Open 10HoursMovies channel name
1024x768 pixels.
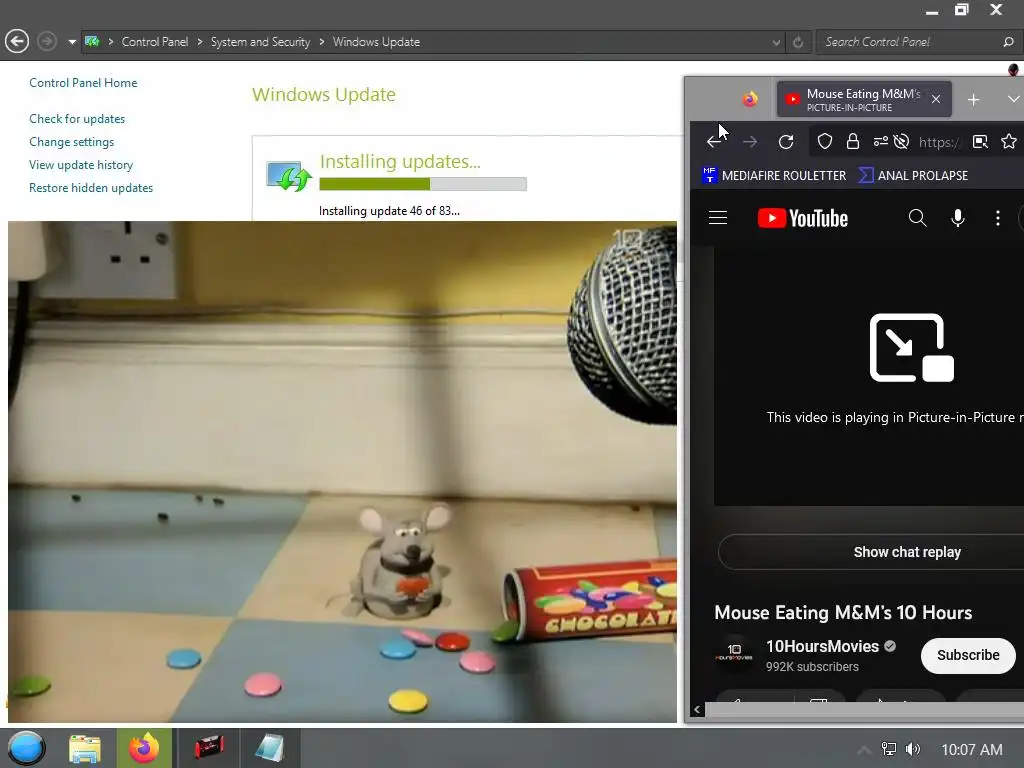click(x=822, y=647)
